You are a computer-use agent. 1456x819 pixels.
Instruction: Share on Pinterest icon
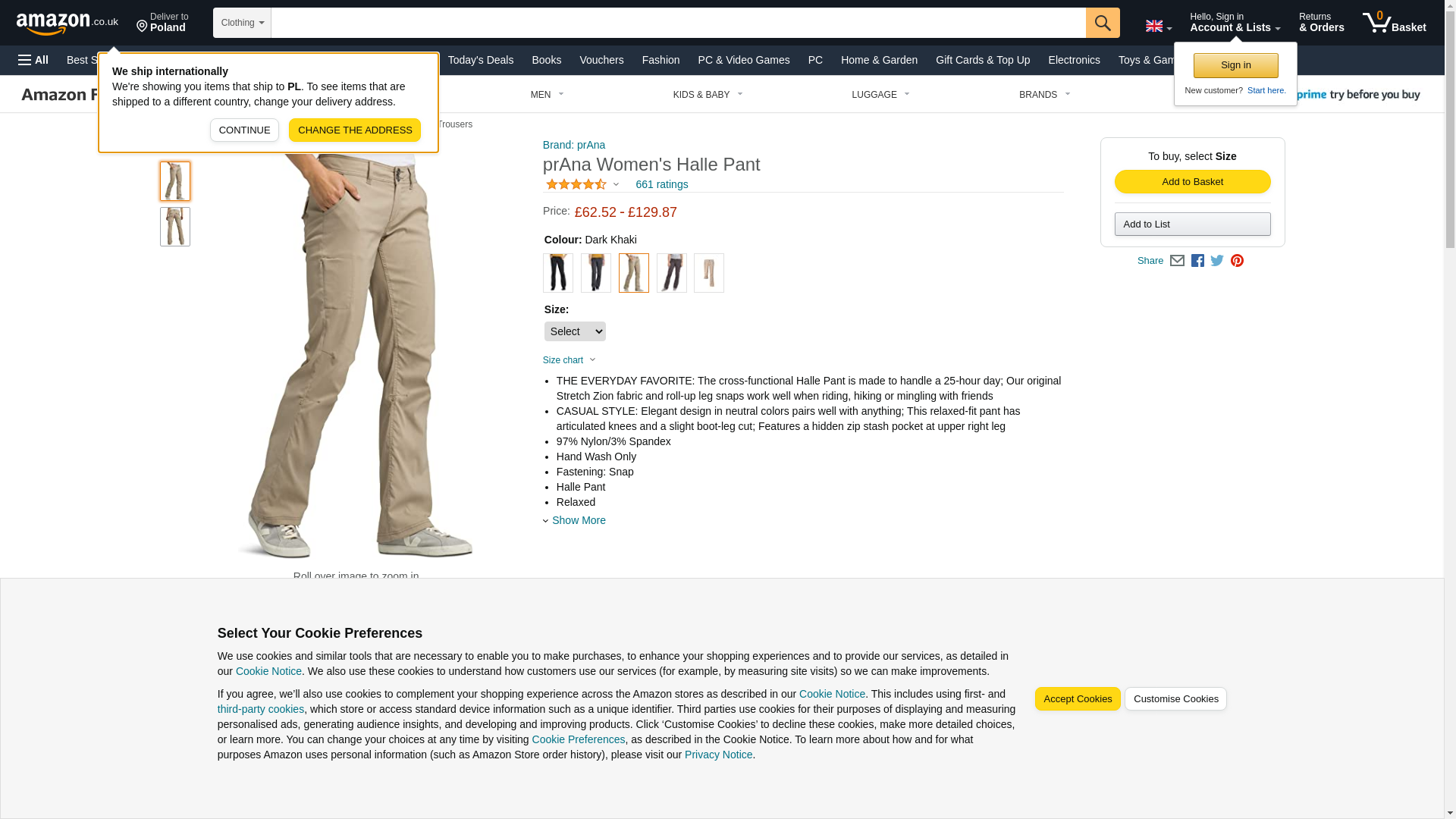(1237, 261)
